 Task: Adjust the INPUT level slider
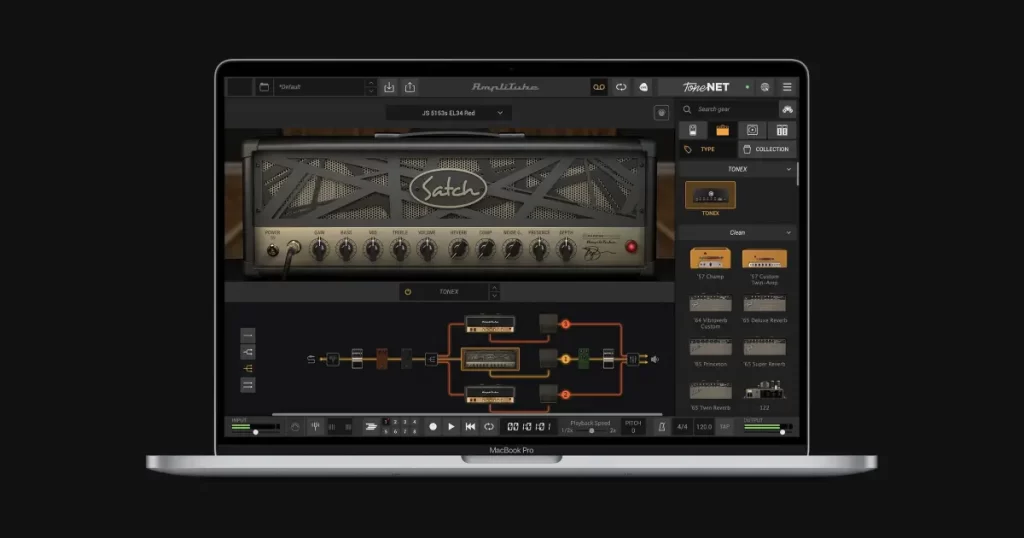point(255,432)
